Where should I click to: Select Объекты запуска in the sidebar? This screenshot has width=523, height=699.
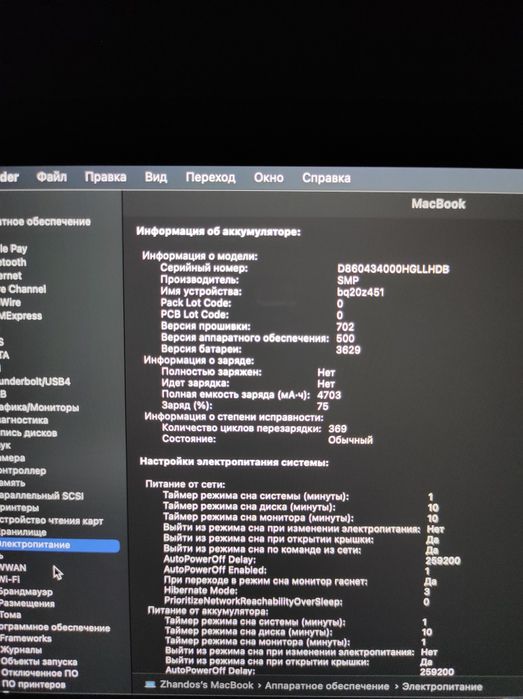(x=38, y=662)
